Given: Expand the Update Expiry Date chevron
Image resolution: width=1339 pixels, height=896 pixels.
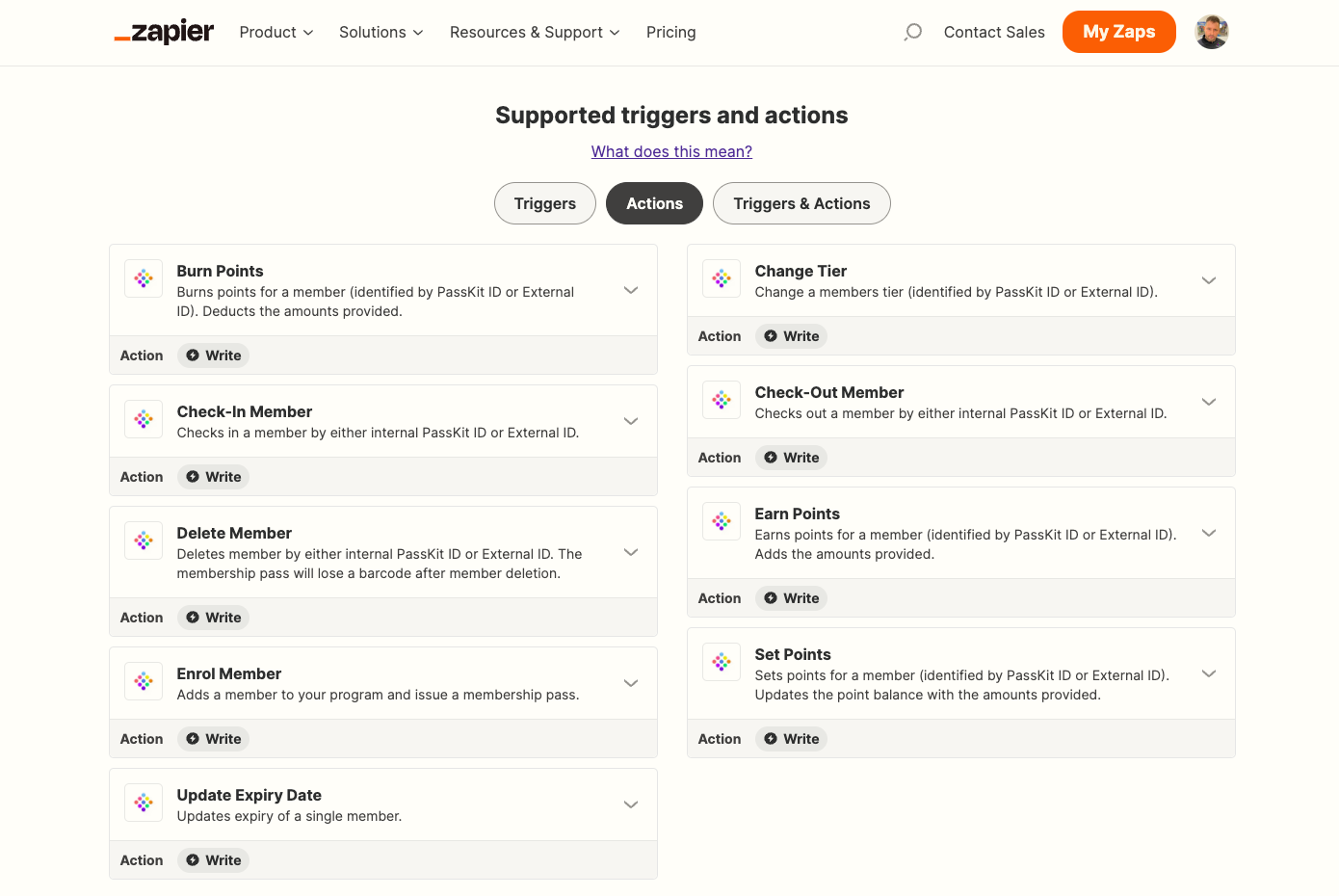Looking at the screenshot, I should 631,804.
